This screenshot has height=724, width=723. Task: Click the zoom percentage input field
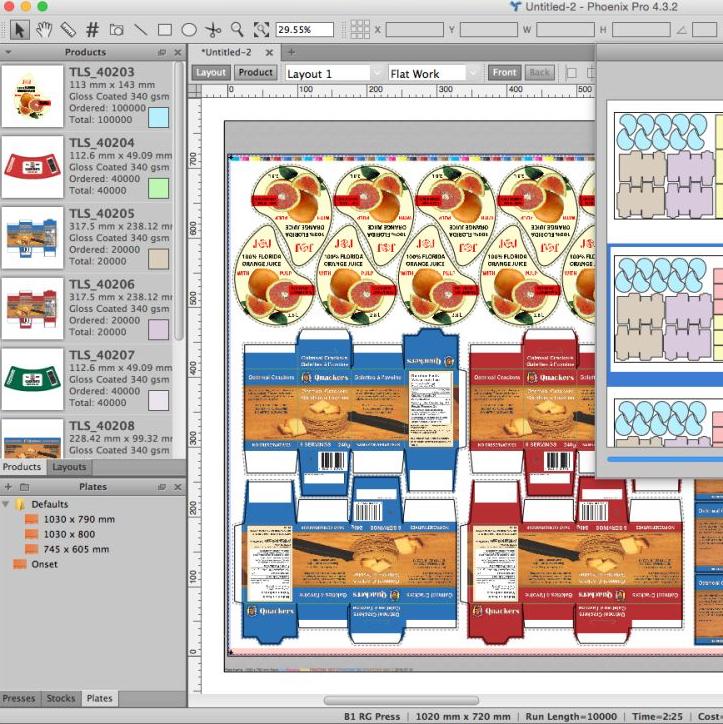point(304,30)
